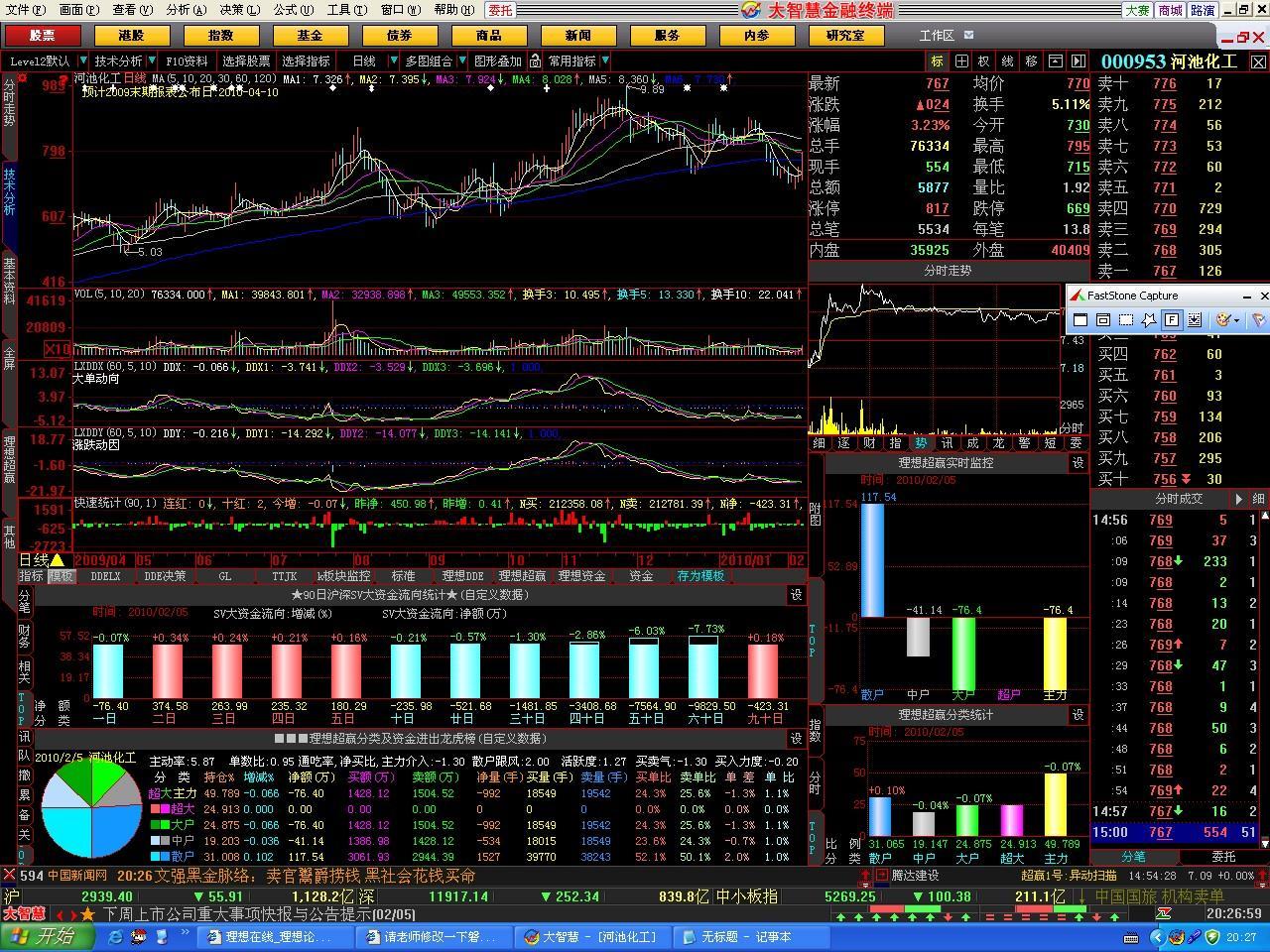Click the 设 icon of the 龙虎榜 panel

coord(796,739)
